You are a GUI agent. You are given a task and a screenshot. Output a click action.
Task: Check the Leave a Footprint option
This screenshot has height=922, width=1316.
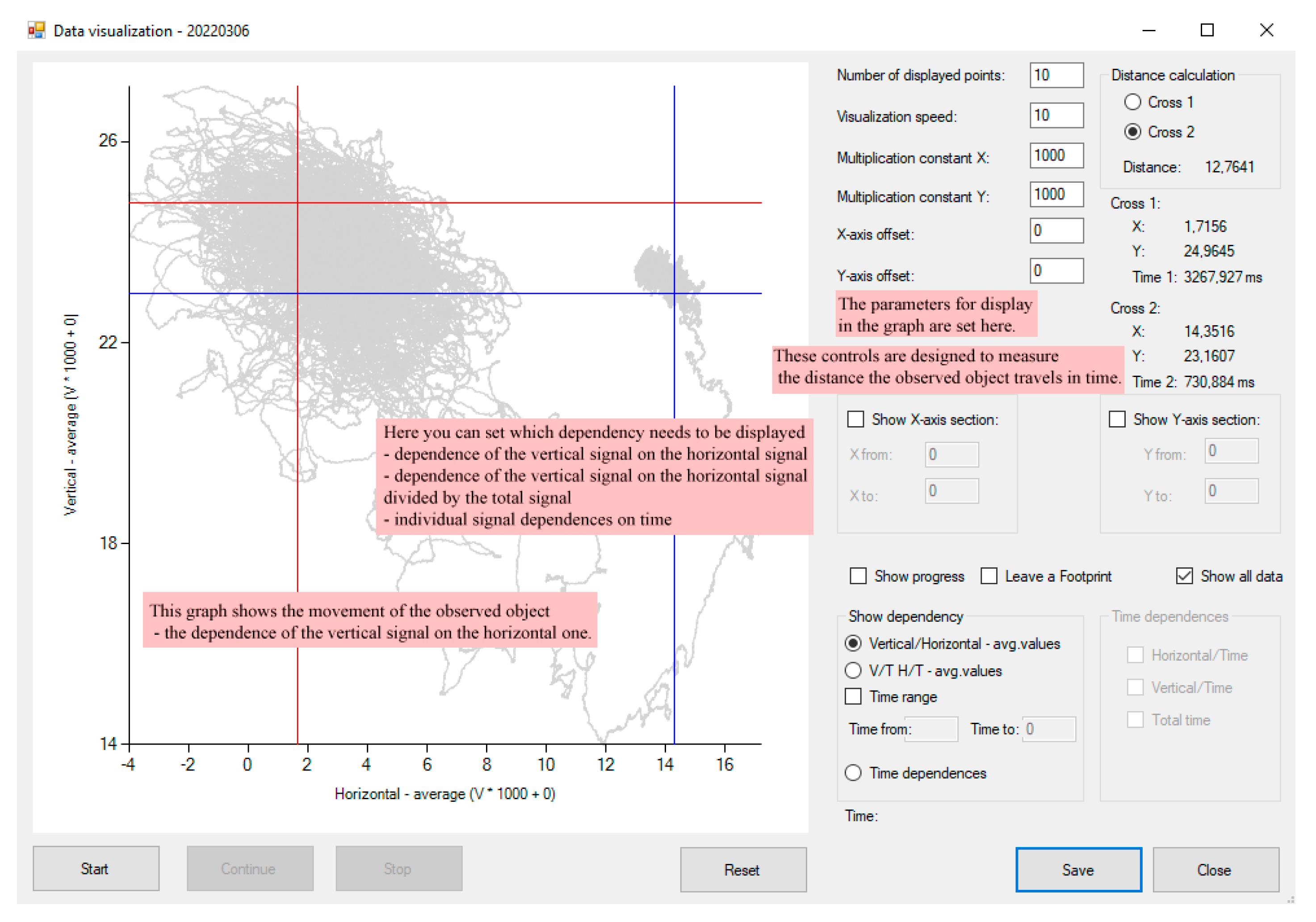pyautogui.click(x=989, y=576)
